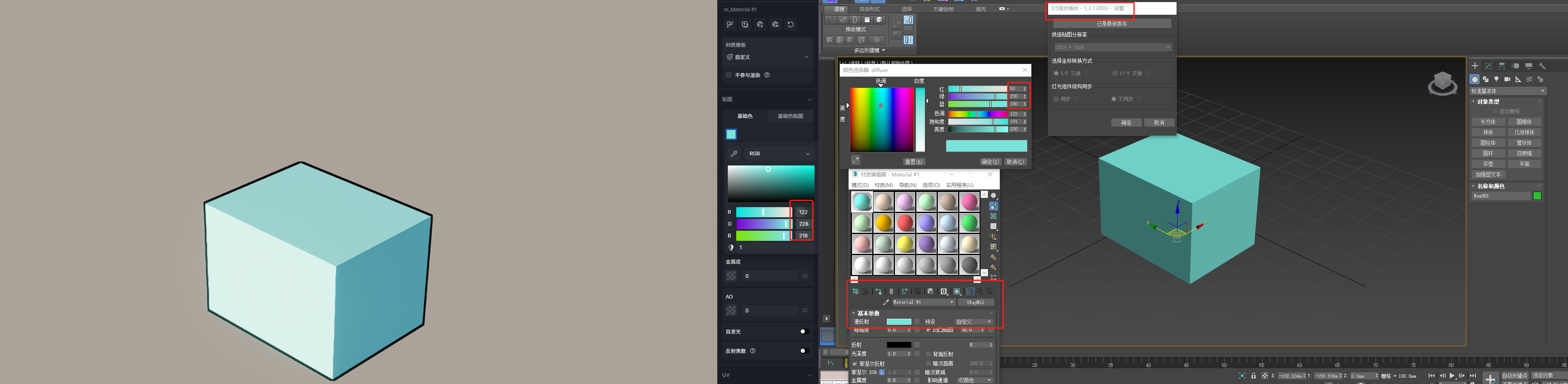
Task: Open the Modify tab in the command panel
Action: point(1488,66)
